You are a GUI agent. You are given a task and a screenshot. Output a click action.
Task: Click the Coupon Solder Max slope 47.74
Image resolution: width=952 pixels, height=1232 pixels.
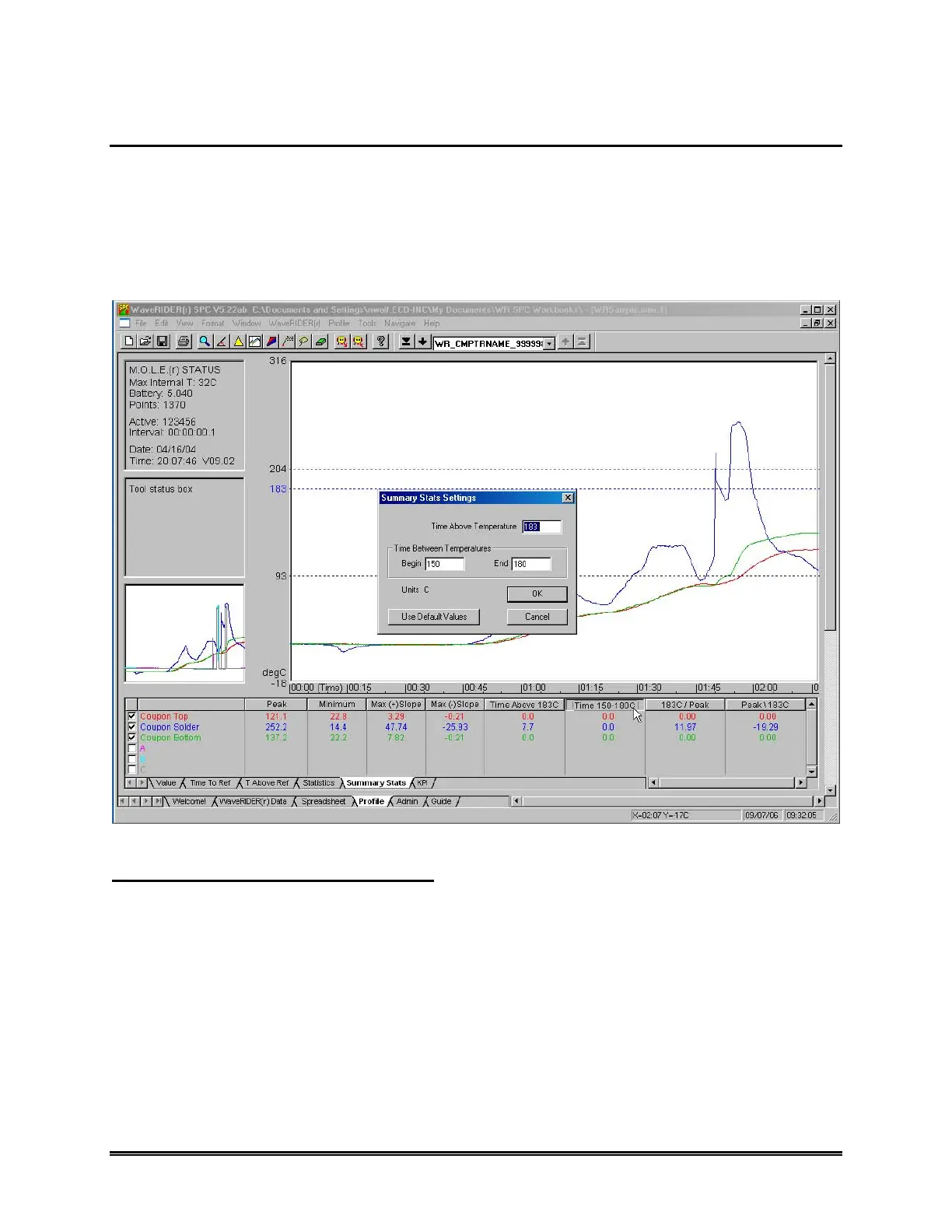click(x=396, y=727)
